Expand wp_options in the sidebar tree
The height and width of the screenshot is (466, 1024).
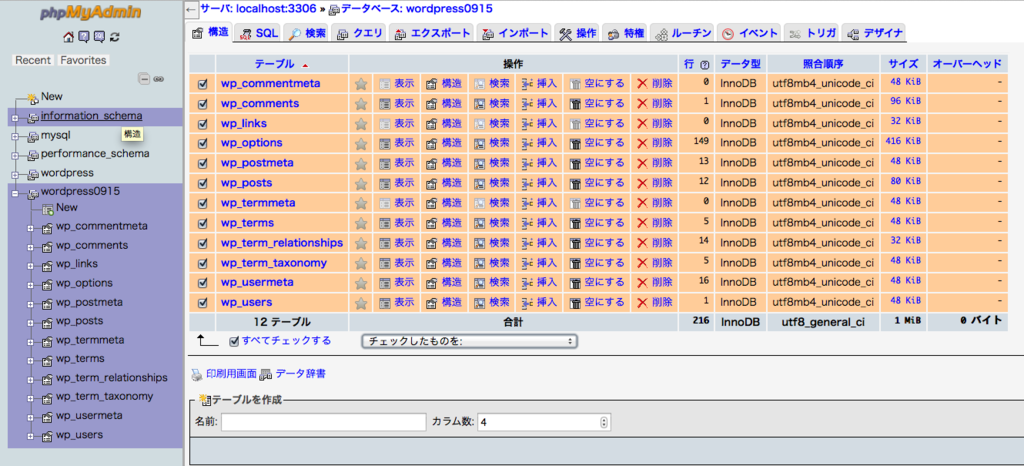click(x=30, y=285)
